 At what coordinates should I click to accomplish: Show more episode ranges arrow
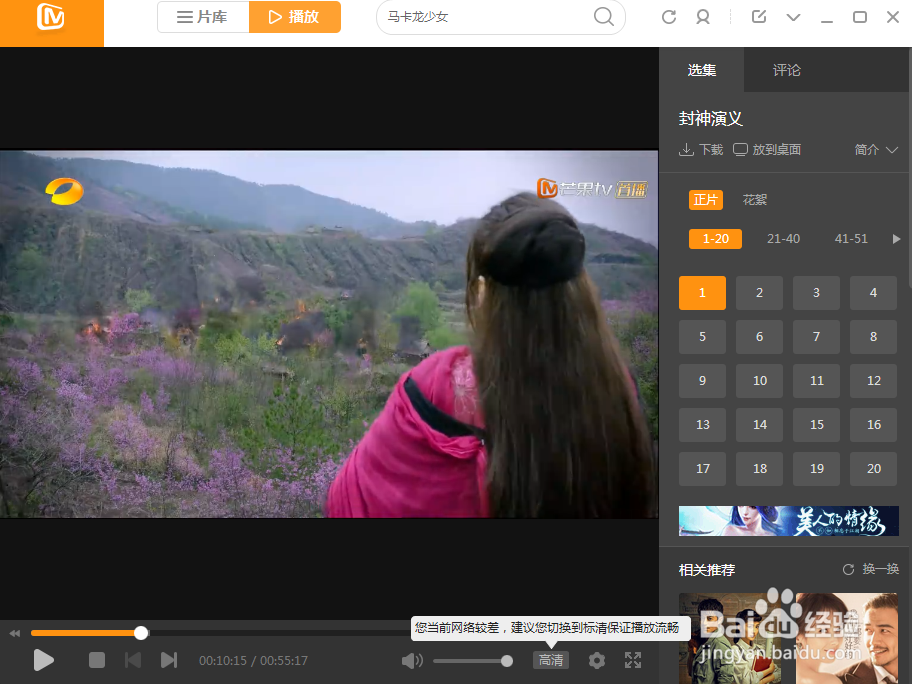coord(896,238)
